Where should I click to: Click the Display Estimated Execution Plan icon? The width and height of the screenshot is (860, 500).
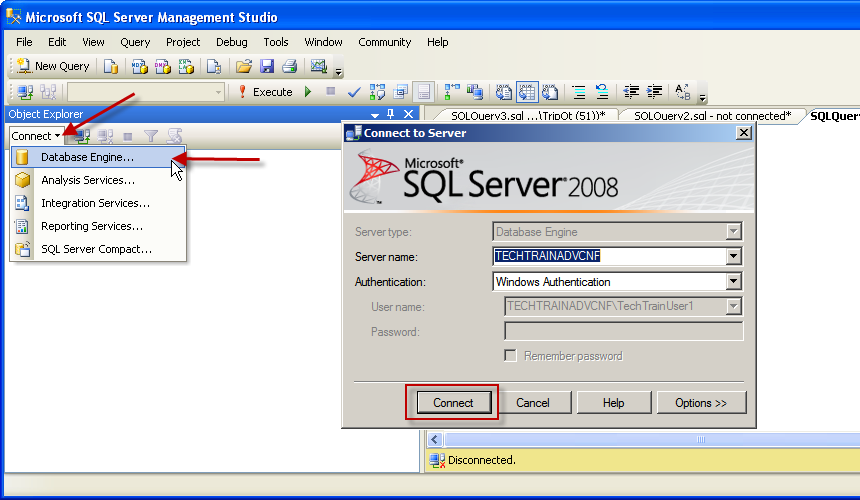(x=377, y=92)
